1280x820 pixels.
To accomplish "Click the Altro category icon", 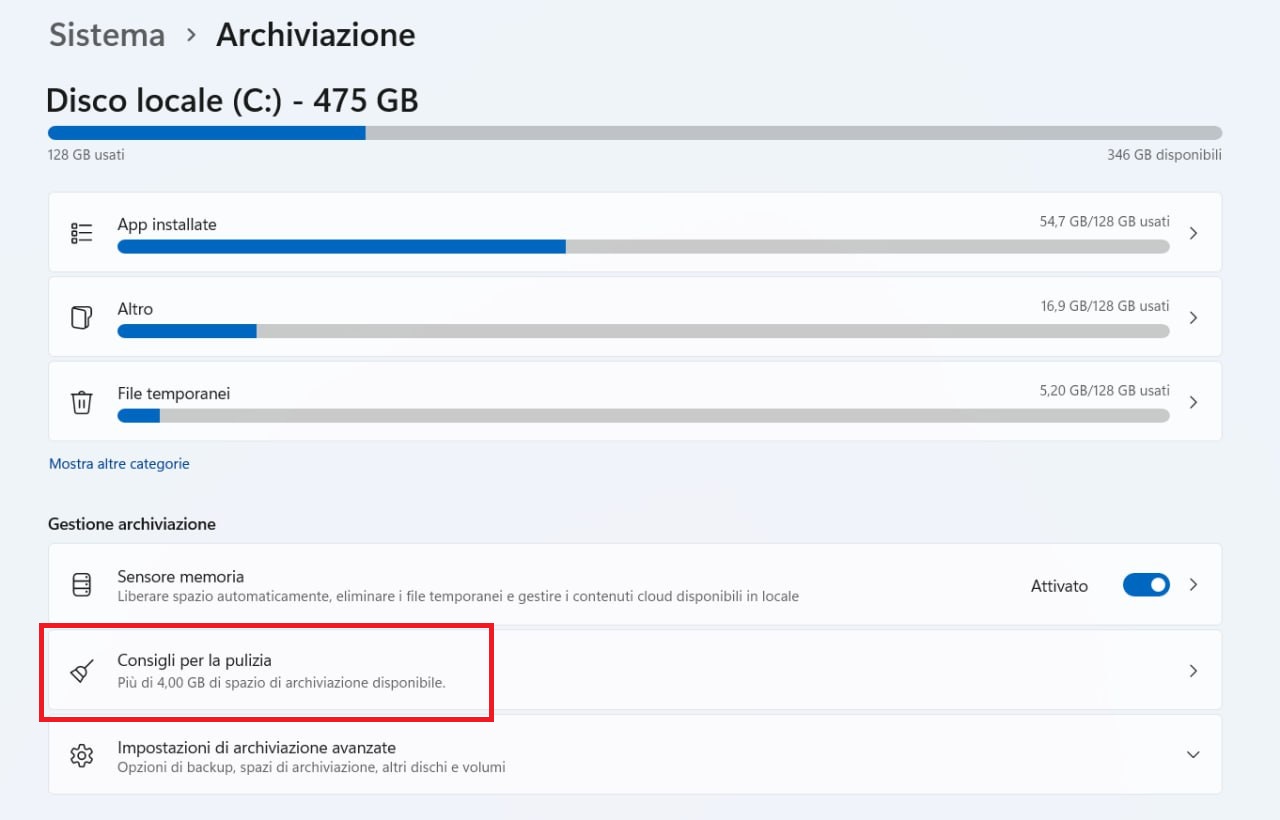I will click(81, 318).
